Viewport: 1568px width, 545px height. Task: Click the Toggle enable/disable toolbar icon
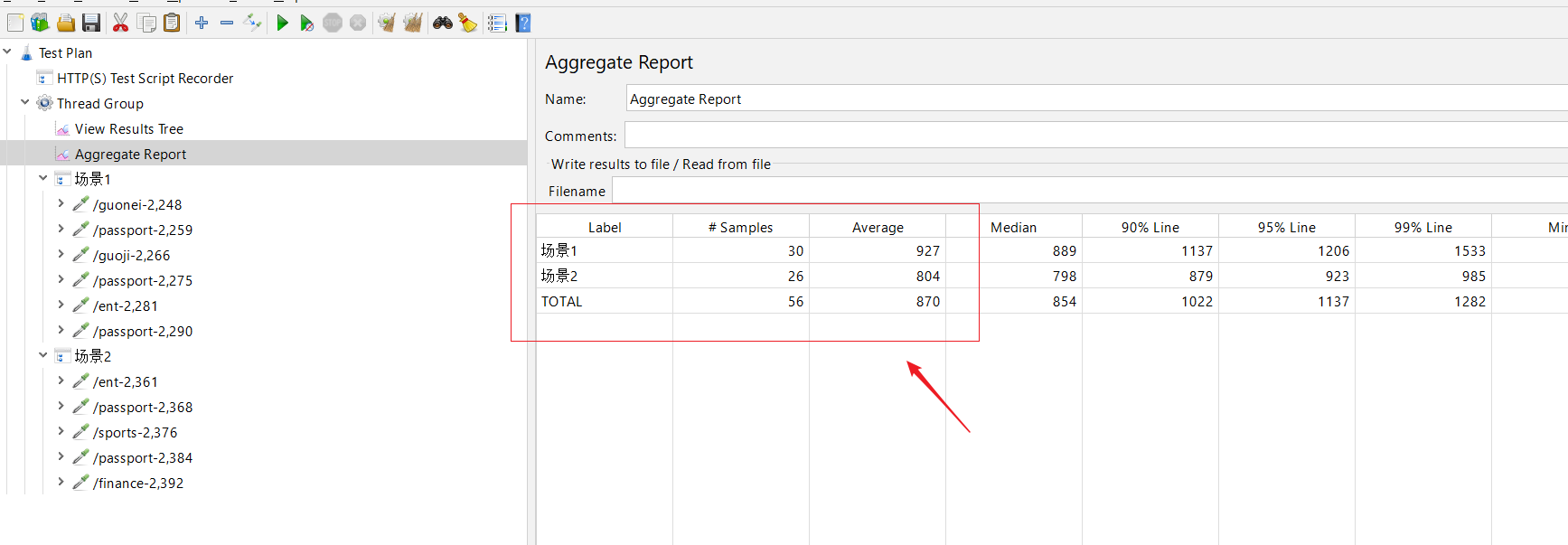[252, 23]
